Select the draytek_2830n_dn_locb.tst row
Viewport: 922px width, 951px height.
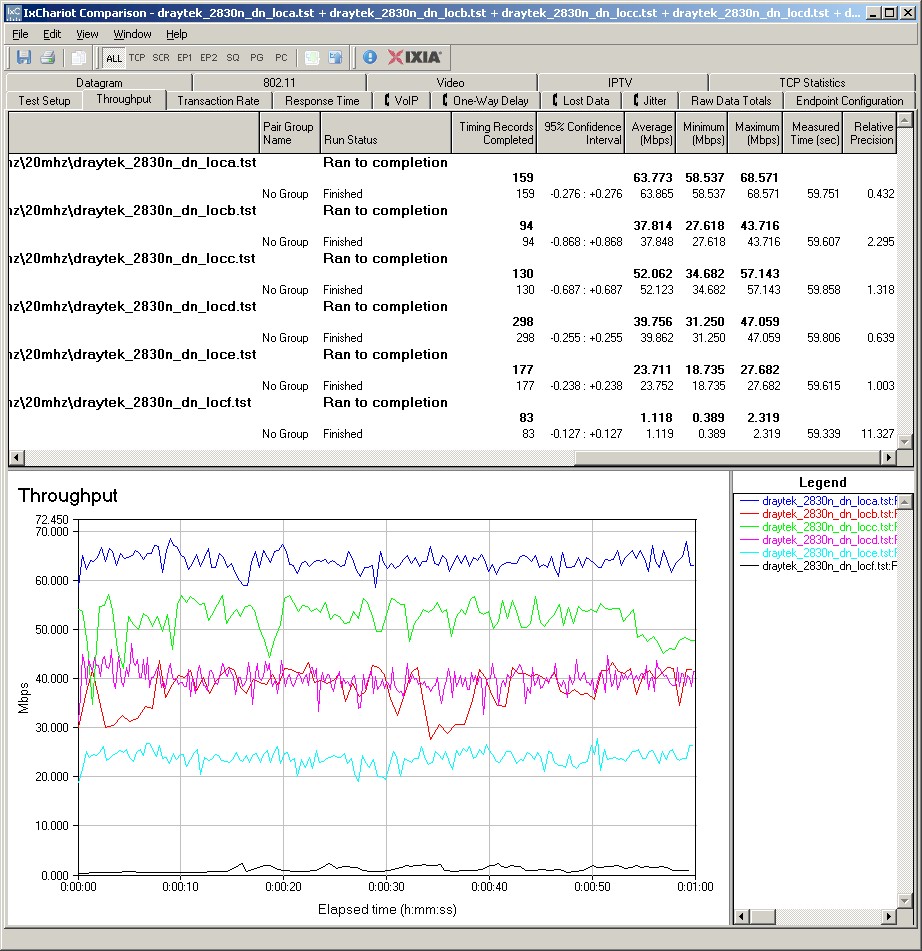pos(452,210)
